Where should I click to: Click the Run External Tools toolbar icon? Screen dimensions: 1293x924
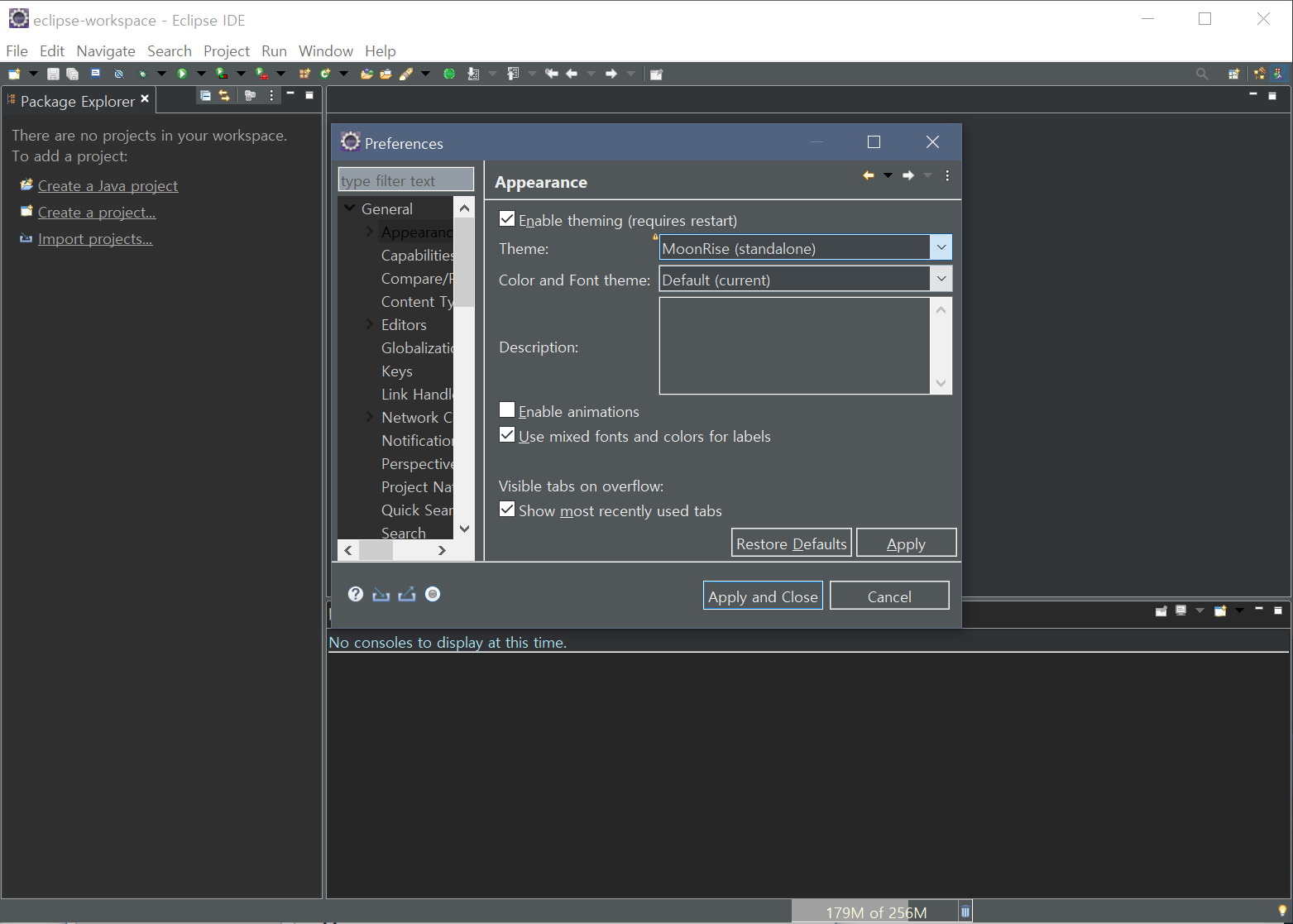[261, 74]
